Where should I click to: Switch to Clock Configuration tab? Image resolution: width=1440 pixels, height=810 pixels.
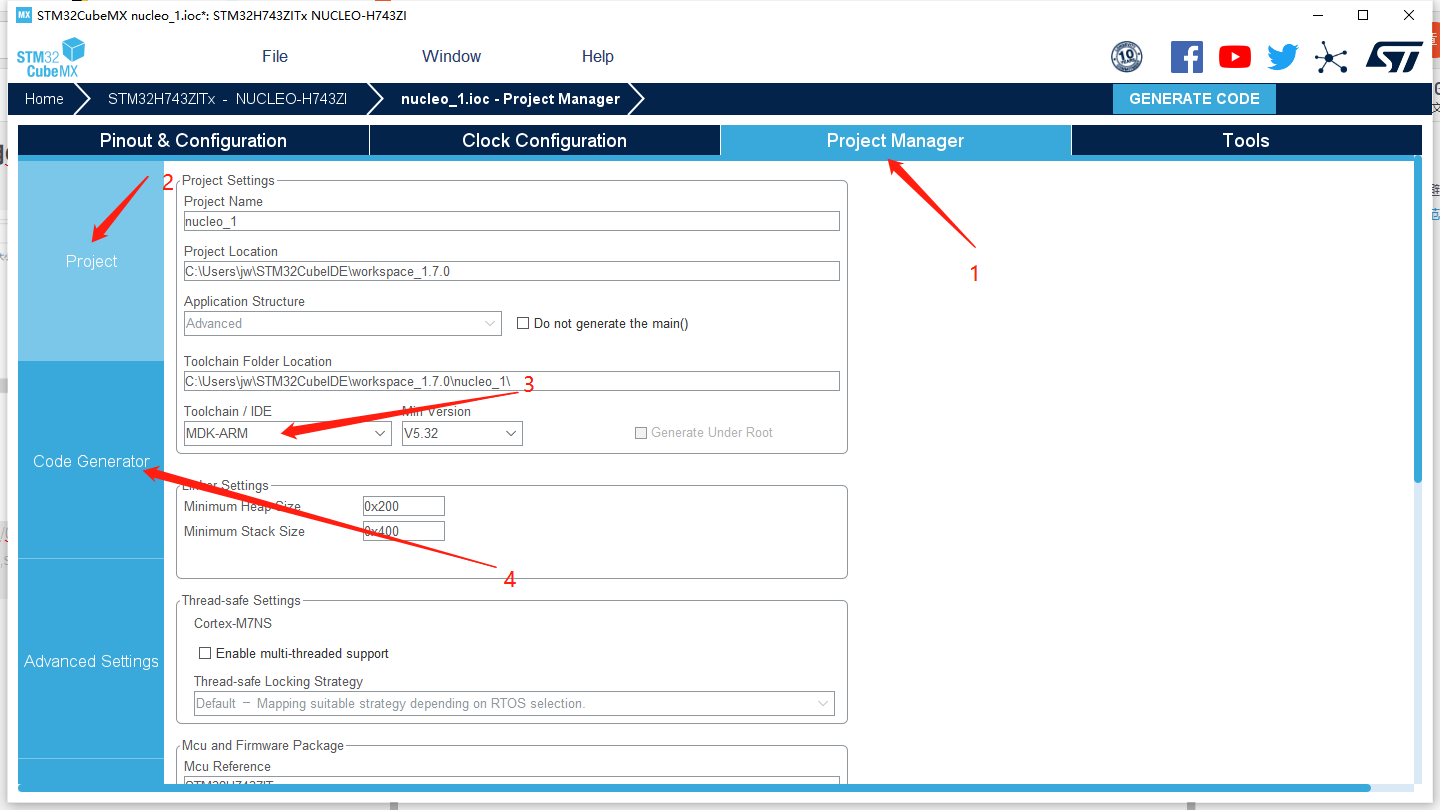tap(545, 141)
